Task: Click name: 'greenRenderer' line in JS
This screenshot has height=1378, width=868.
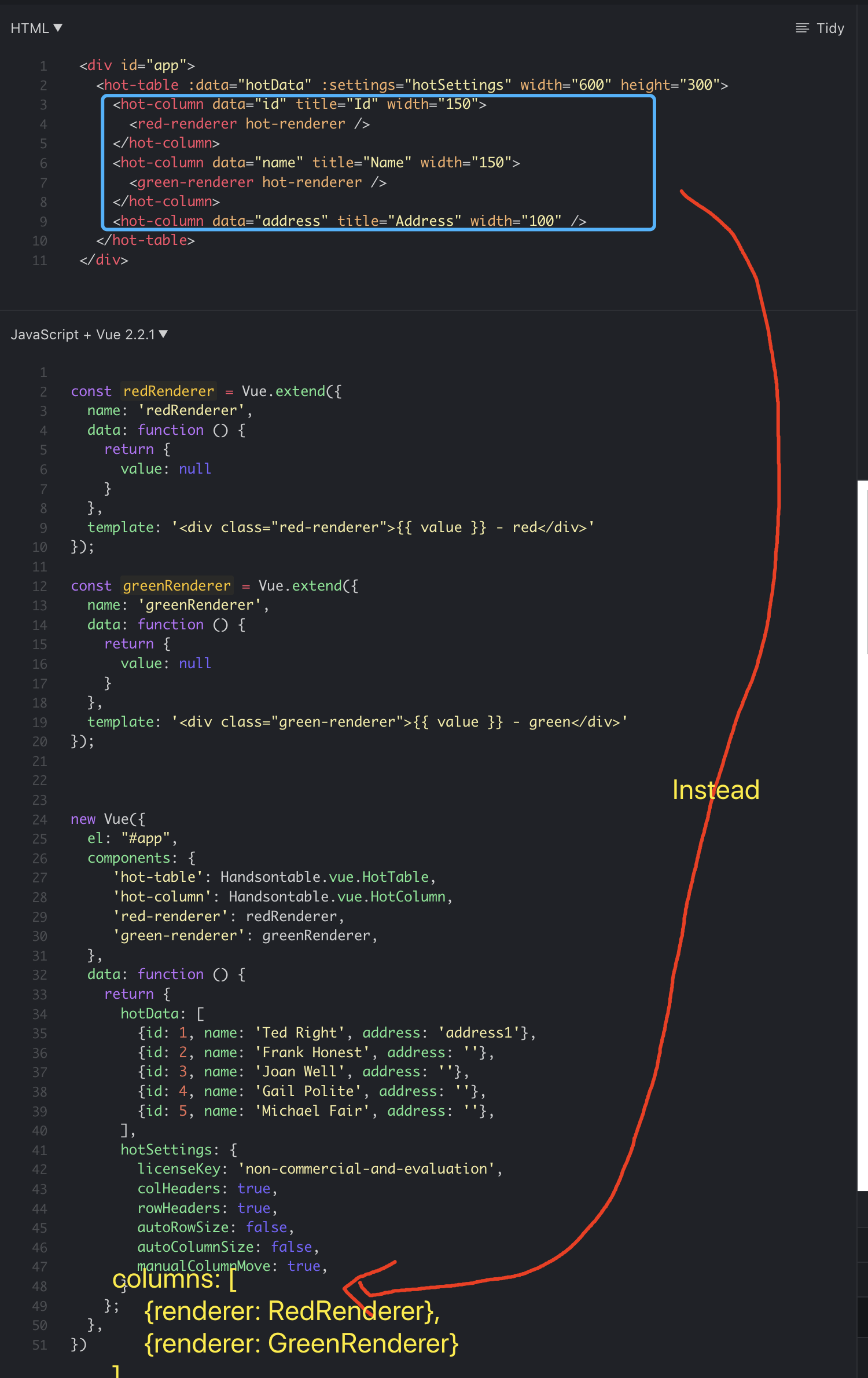Action: [x=178, y=605]
